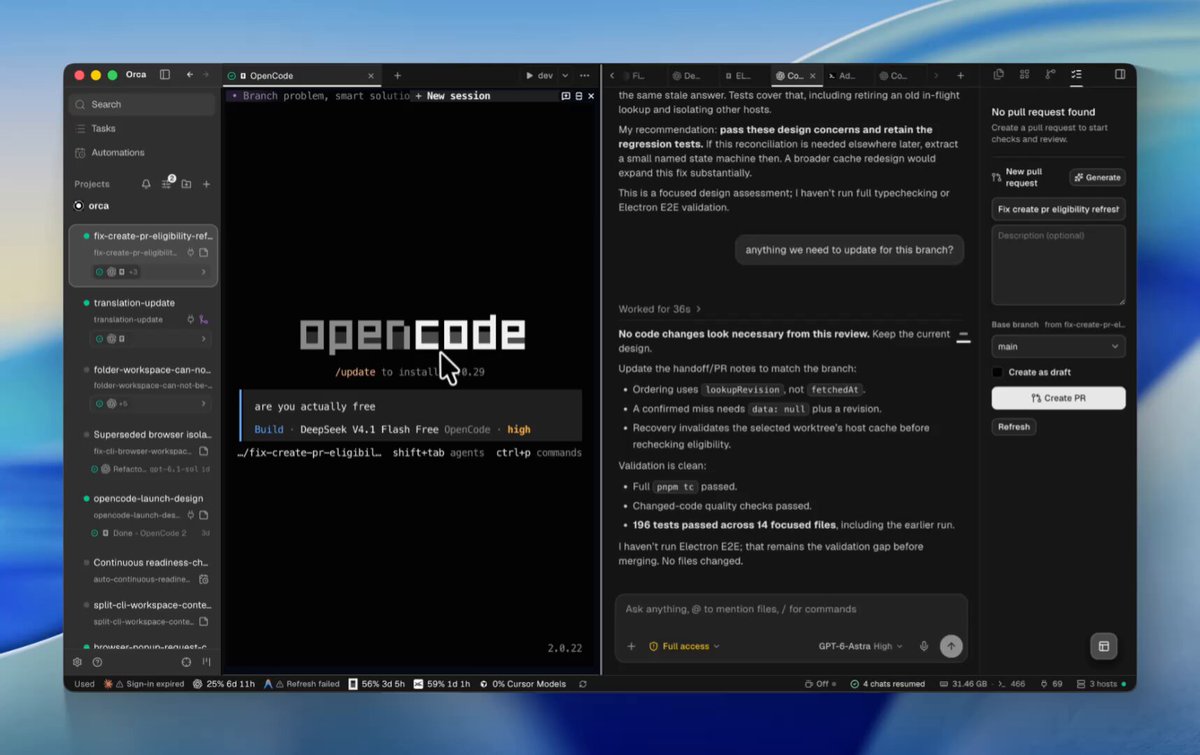Click the Description (optional) text area
This screenshot has height=755, width=1200.
[1058, 265]
